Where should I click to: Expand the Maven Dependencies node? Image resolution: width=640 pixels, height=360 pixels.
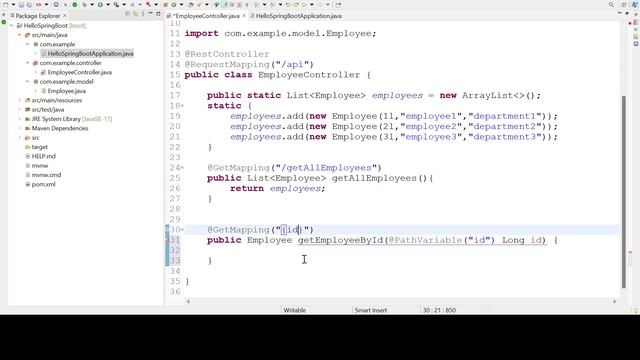point(20,128)
